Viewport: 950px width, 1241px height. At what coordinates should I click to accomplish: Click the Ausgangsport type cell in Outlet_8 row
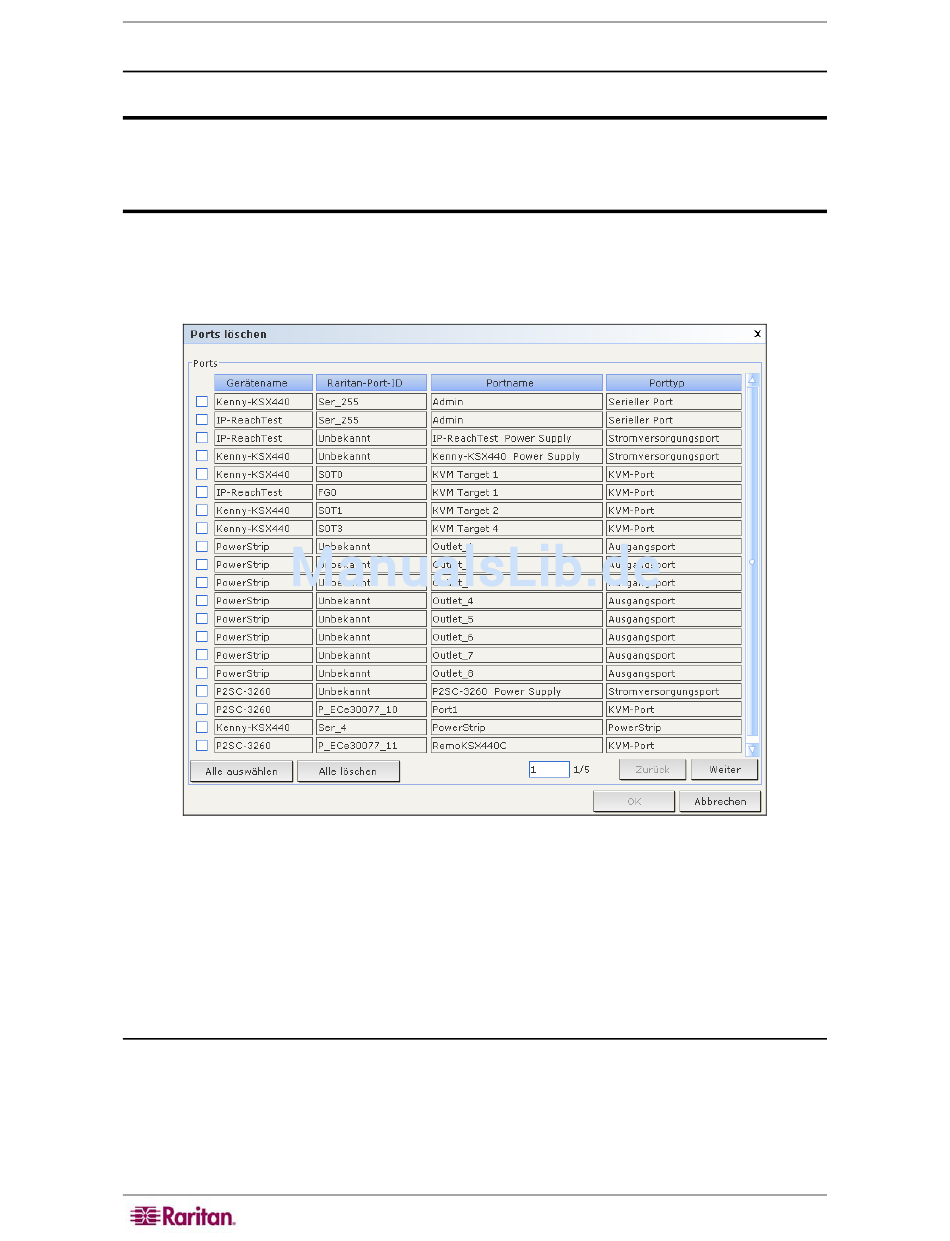point(674,673)
